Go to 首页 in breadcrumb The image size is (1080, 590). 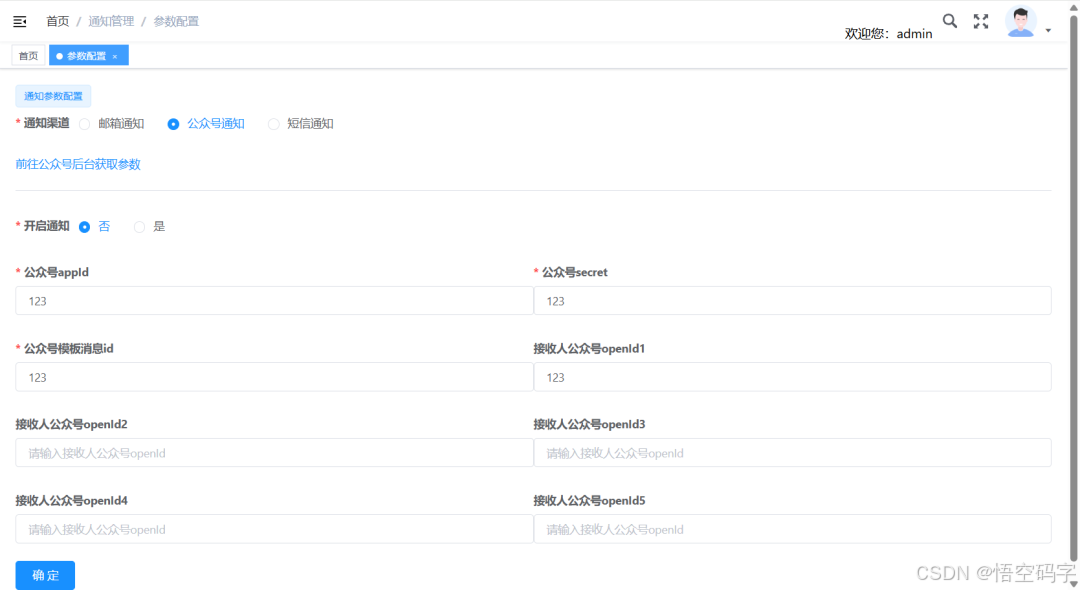(x=58, y=21)
